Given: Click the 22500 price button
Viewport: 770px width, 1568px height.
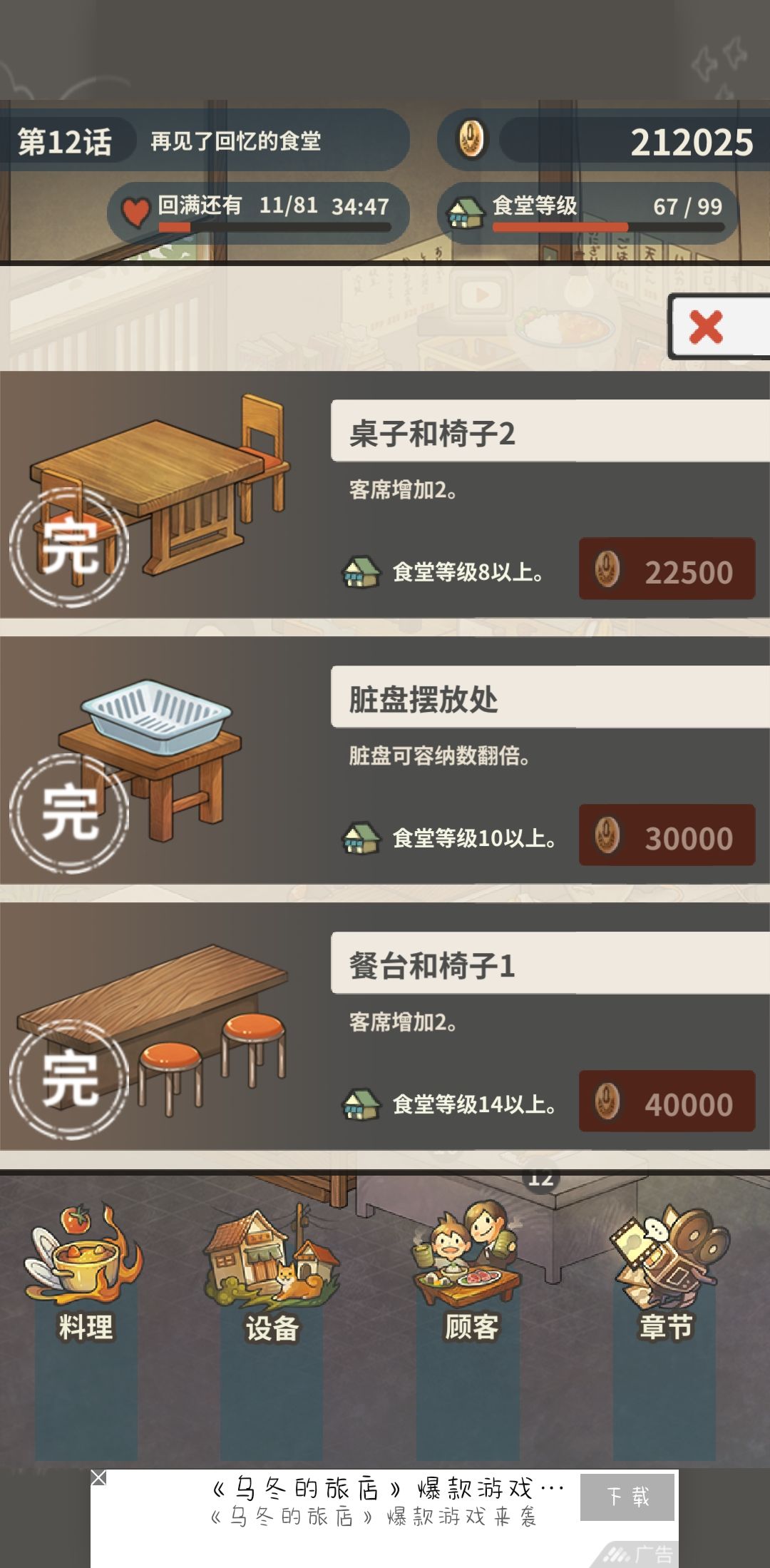Looking at the screenshot, I should tap(667, 569).
